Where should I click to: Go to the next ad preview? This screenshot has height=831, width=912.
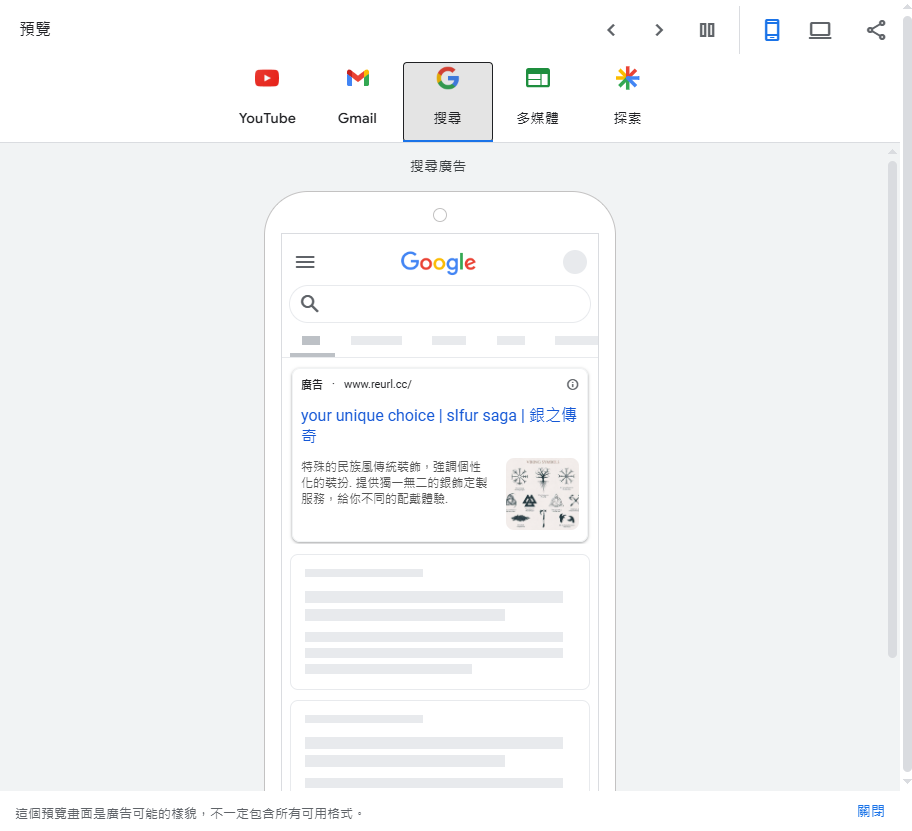(658, 30)
